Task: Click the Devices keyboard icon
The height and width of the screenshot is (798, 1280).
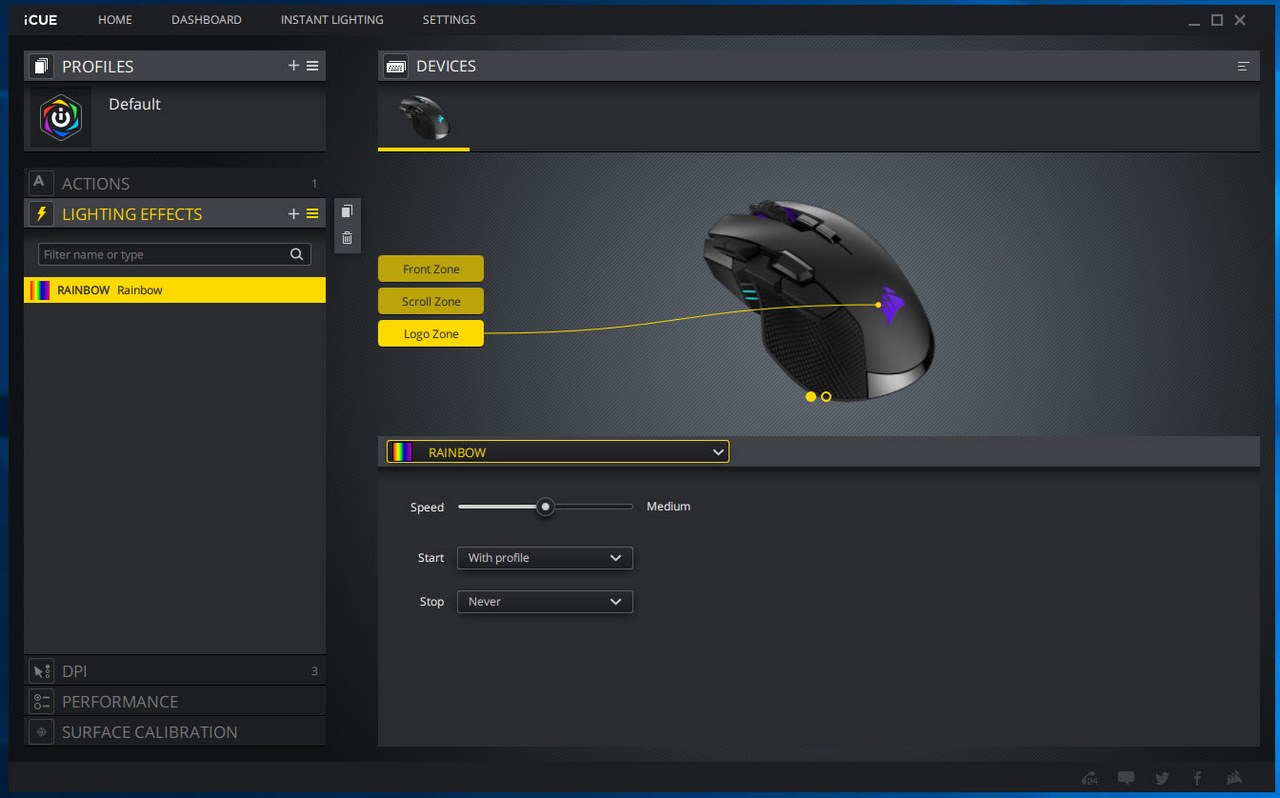Action: (x=395, y=66)
